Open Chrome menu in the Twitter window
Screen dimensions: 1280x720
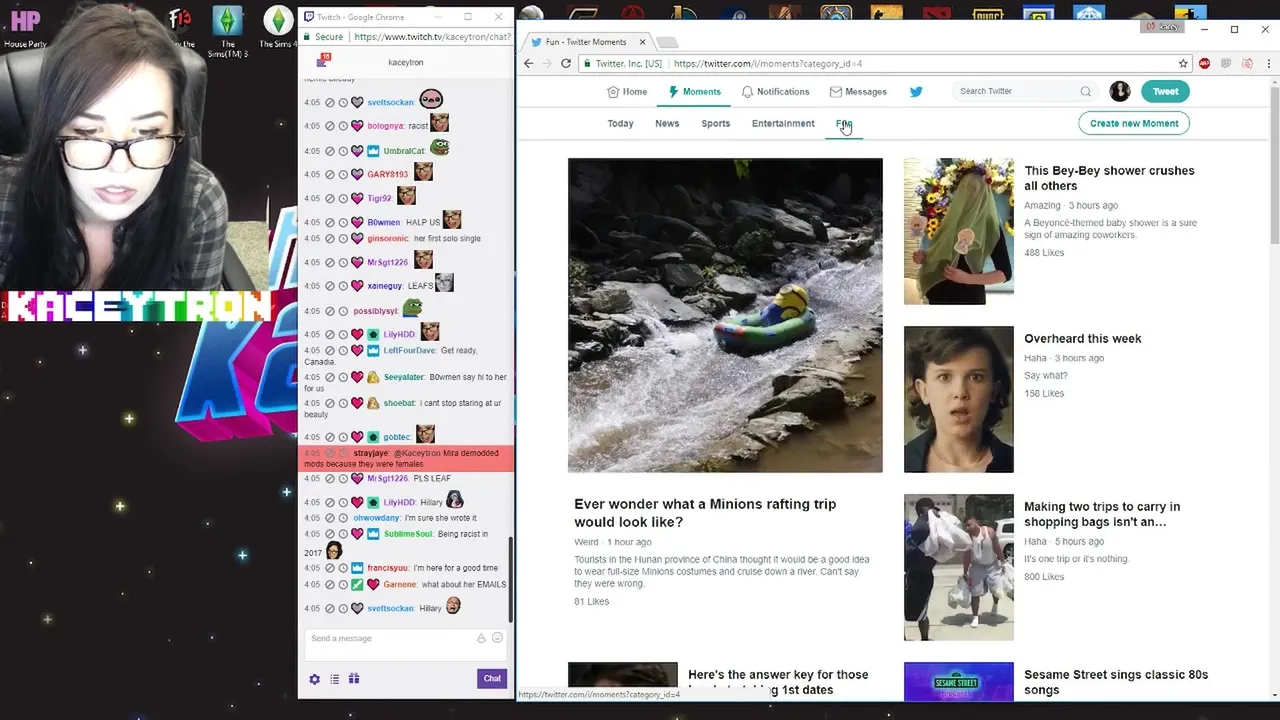tap(1270, 63)
